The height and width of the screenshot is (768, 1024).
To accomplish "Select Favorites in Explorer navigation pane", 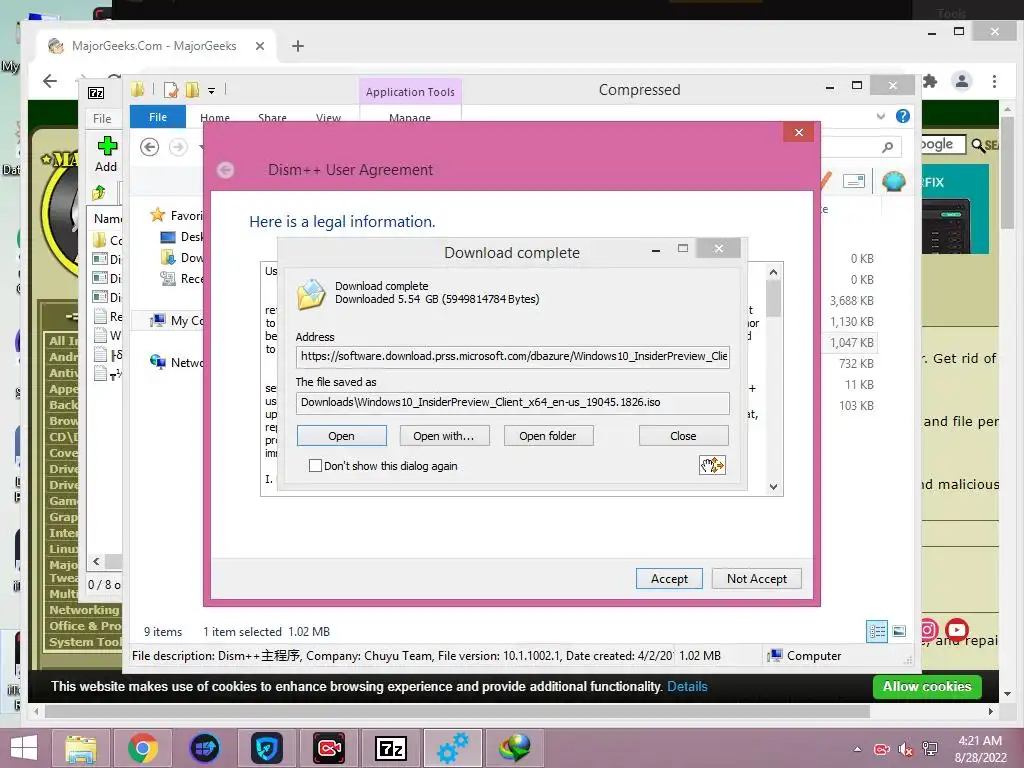I will tap(176, 216).
